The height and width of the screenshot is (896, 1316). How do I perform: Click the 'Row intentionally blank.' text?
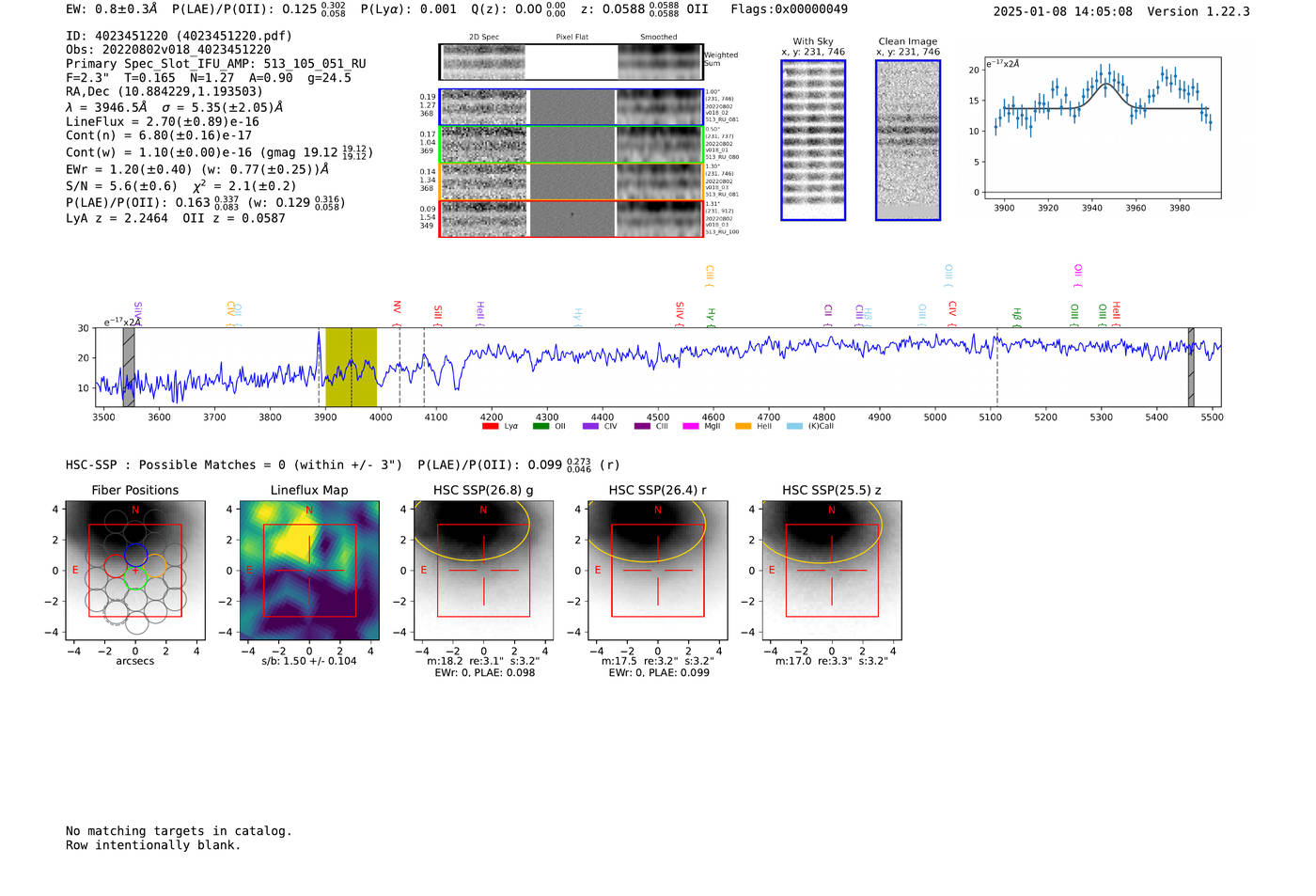pyautogui.click(x=153, y=845)
